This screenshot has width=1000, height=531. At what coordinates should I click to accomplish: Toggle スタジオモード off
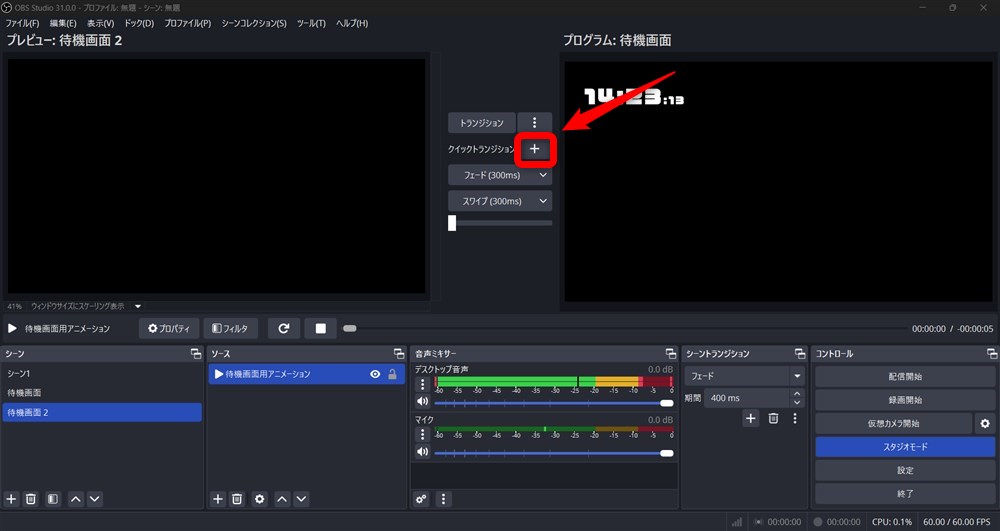pyautogui.click(x=905, y=447)
